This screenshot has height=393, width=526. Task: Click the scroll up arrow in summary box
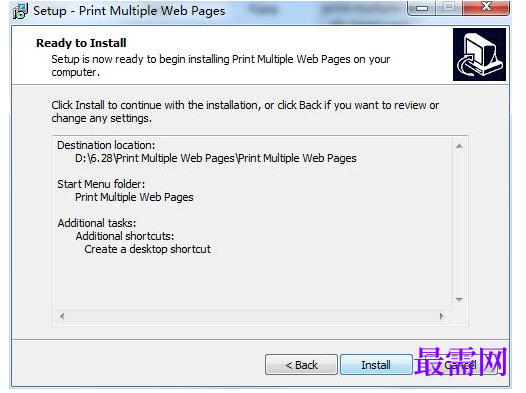point(459,146)
